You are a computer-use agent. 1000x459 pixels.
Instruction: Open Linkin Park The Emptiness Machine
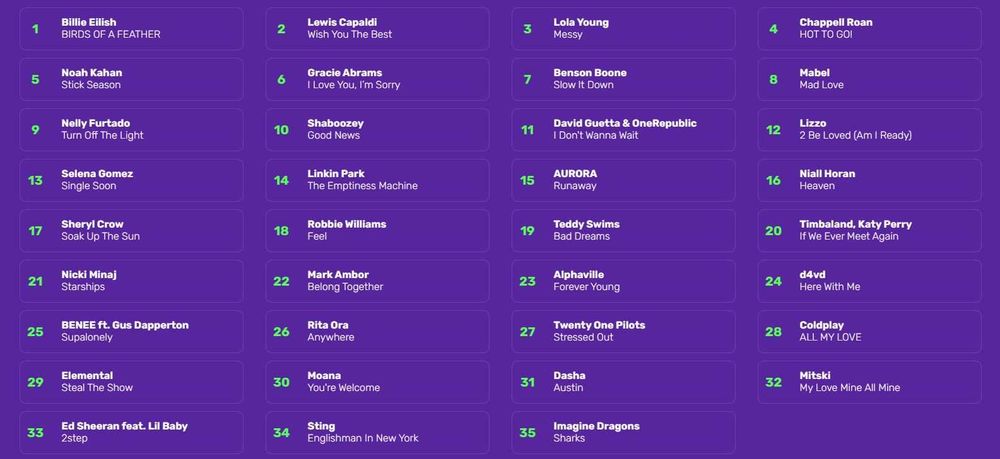(x=377, y=180)
